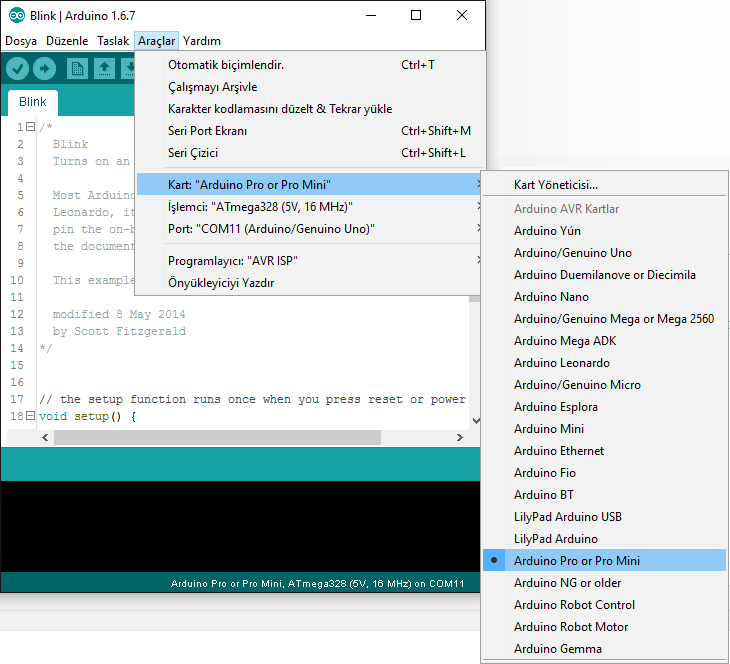Select Arduino Duemilanove or Diecimila board

[604, 275]
